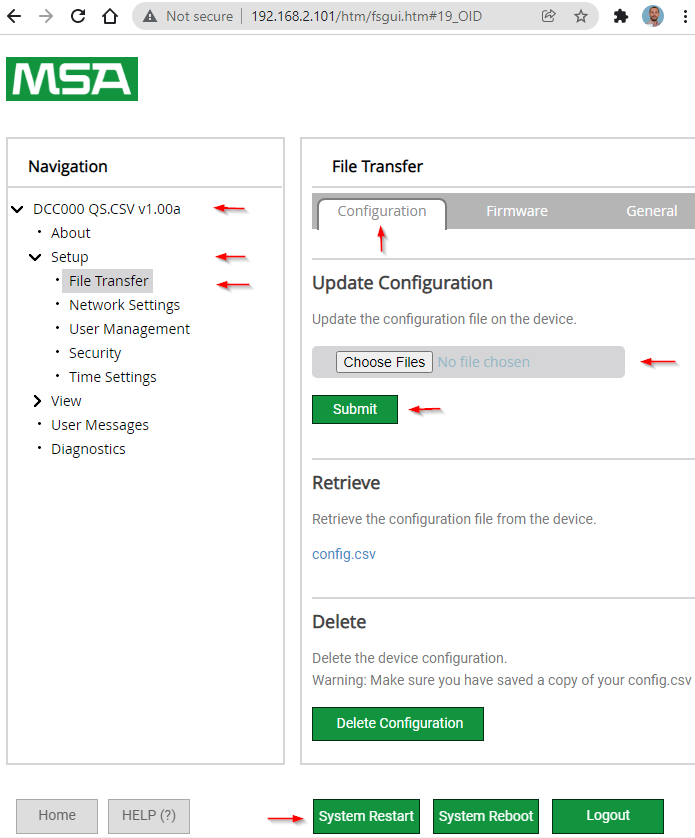Click the address bar URL field

click(366, 17)
